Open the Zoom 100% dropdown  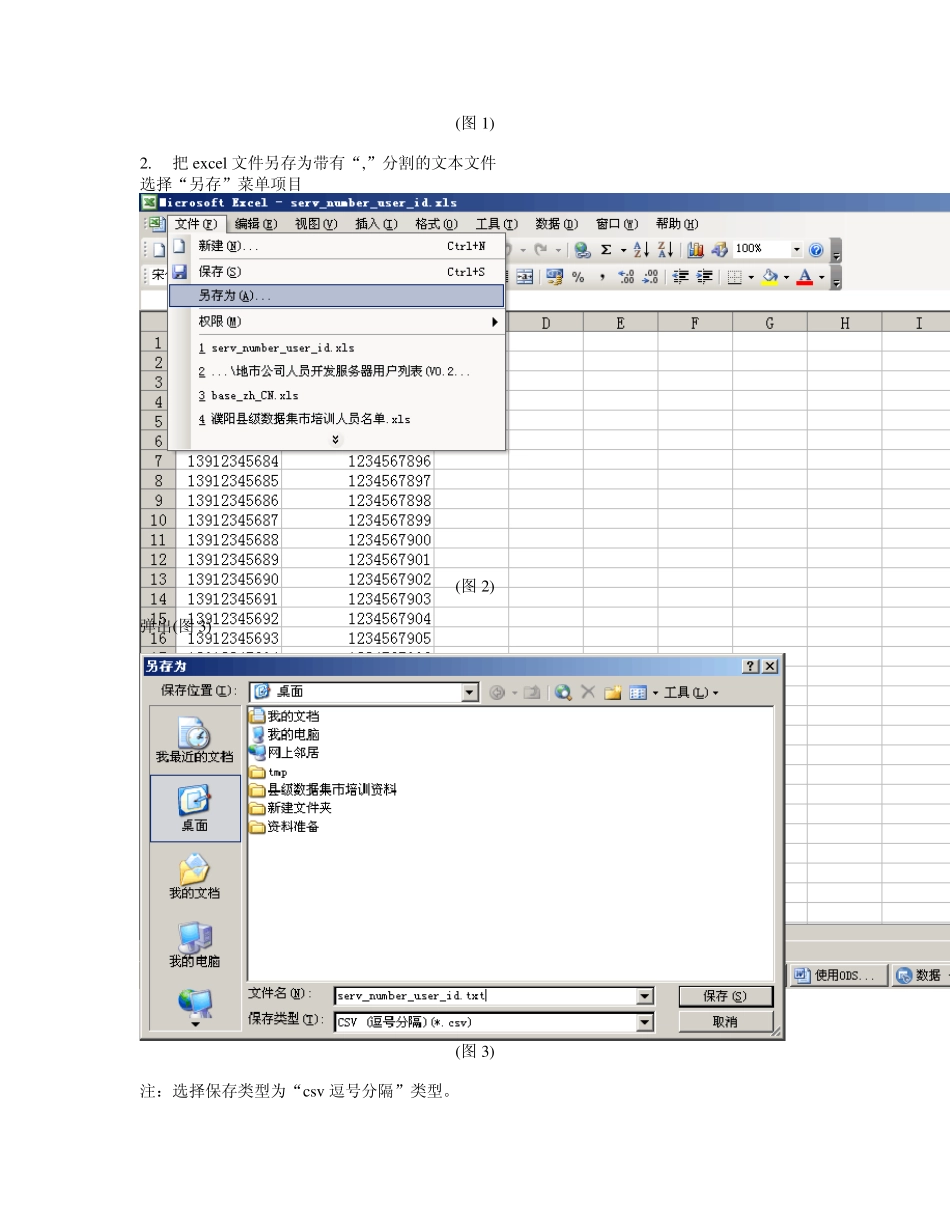(x=796, y=250)
